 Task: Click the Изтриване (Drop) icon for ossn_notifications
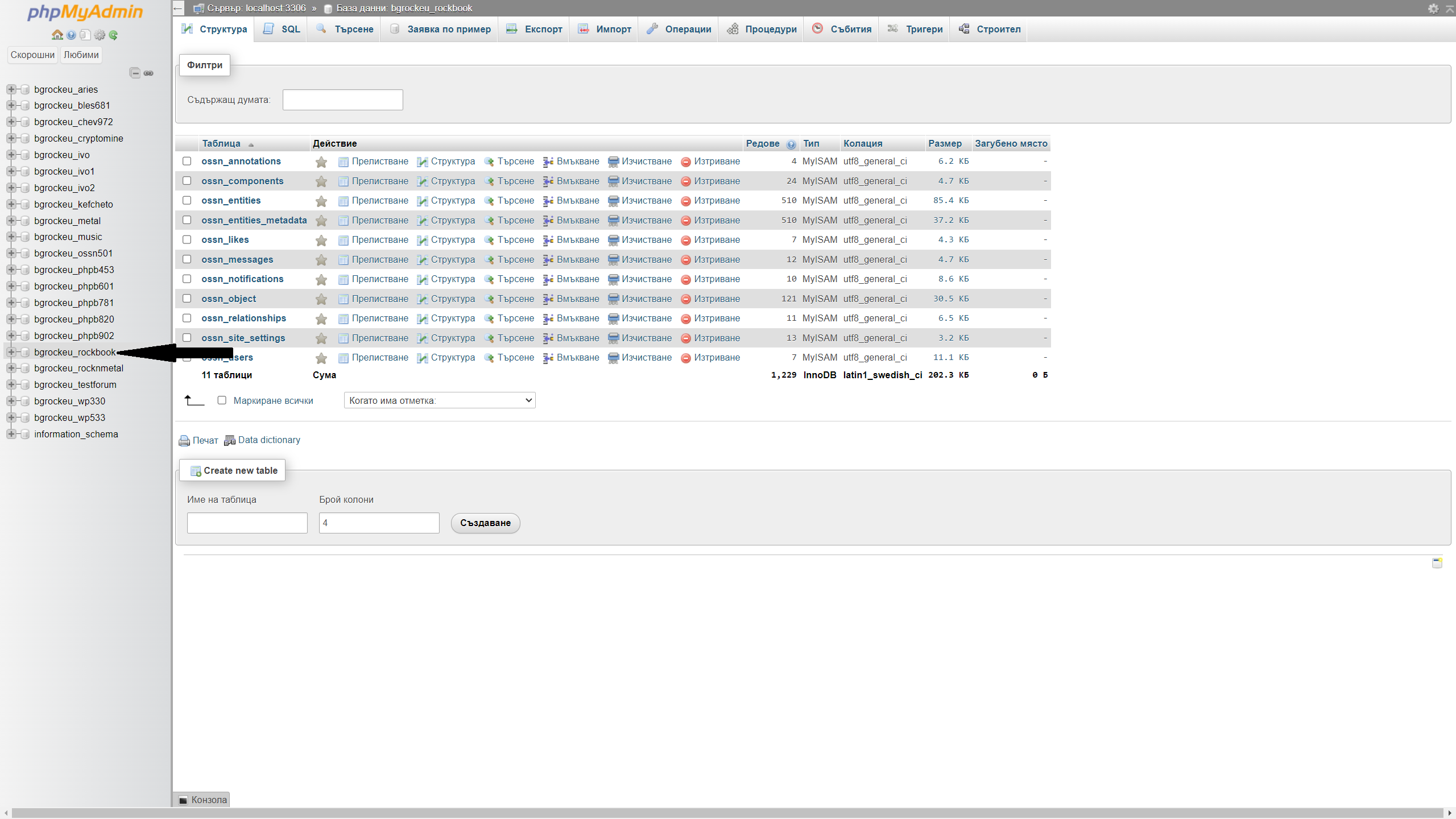click(x=685, y=278)
